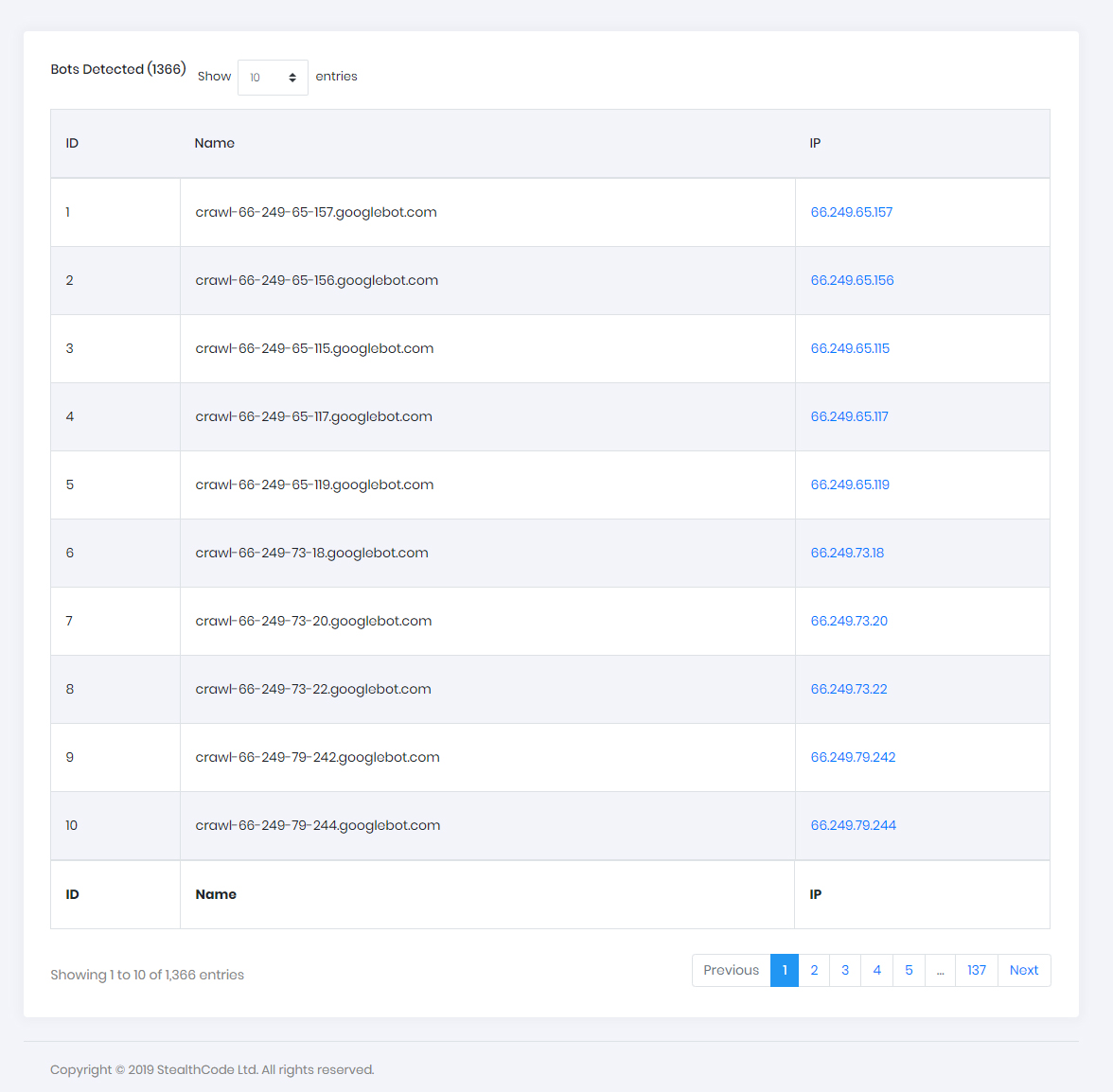
Task: Click the IP link 66.249.65.157
Action: click(x=851, y=212)
